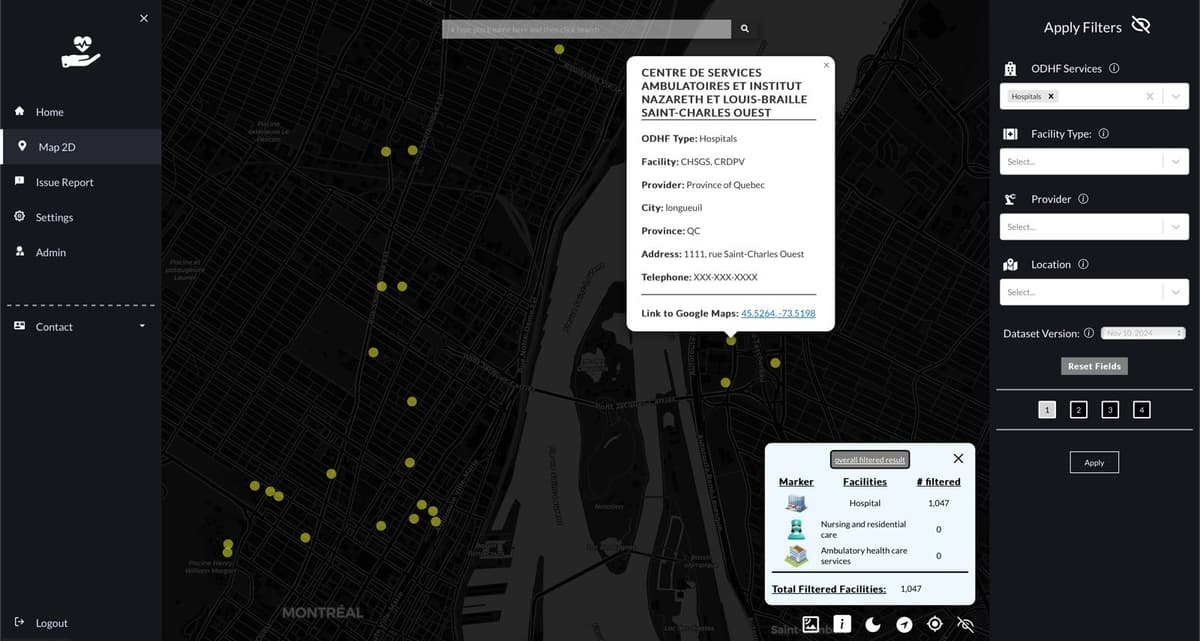Click the map image/basemap icon
This screenshot has height=641, width=1200.
click(x=811, y=624)
